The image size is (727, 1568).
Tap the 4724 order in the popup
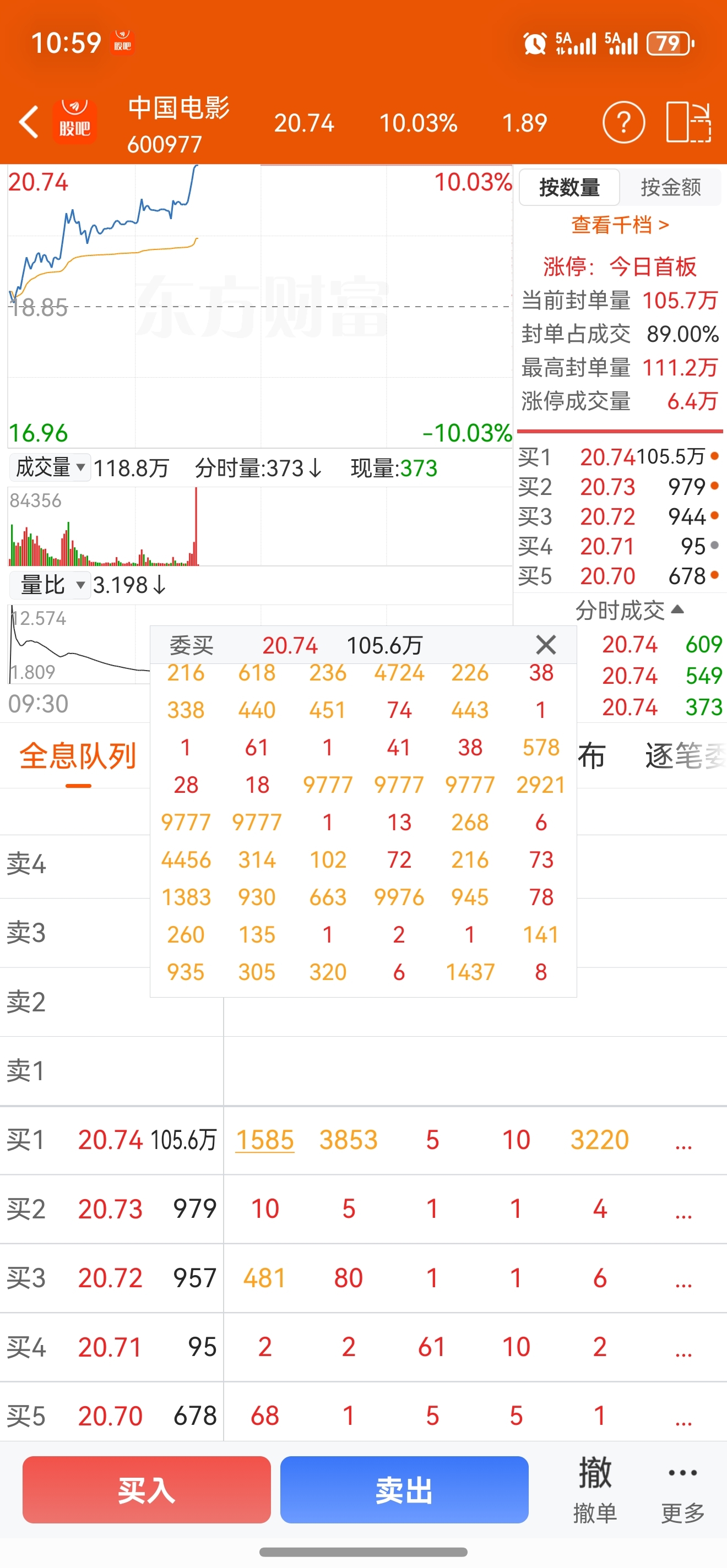(x=399, y=673)
